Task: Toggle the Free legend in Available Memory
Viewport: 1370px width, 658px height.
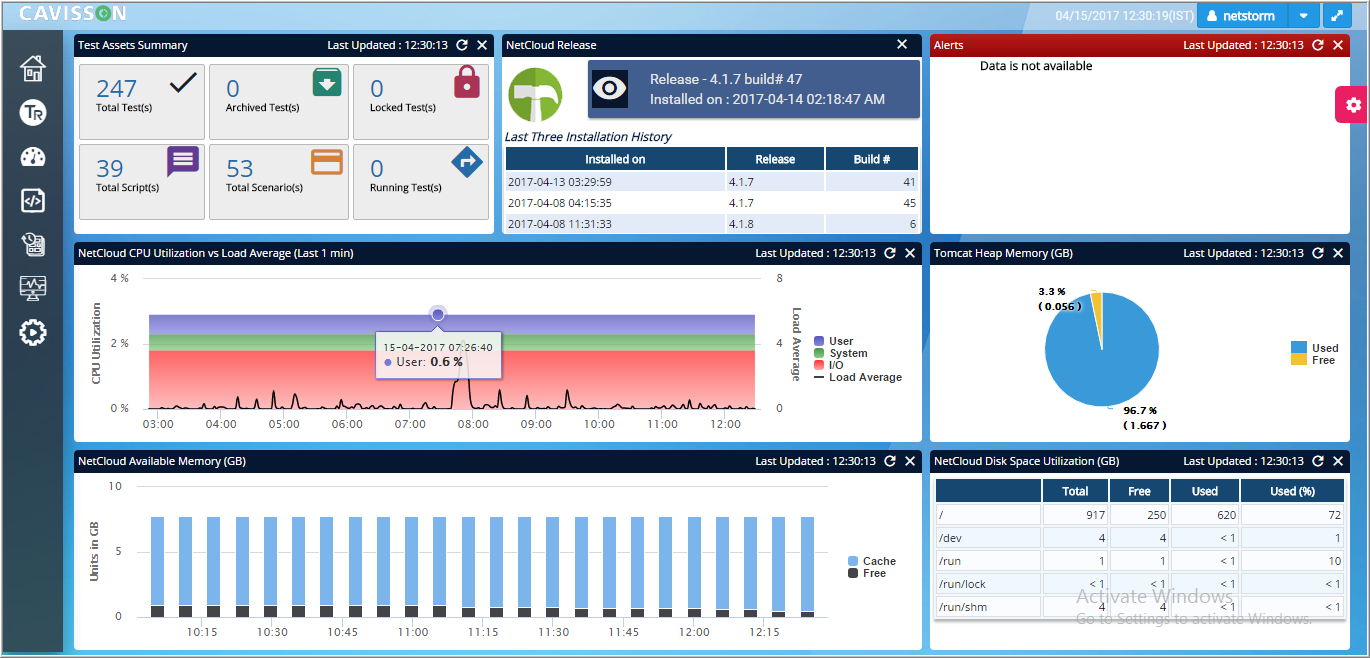Action: click(x=867, y=573)
